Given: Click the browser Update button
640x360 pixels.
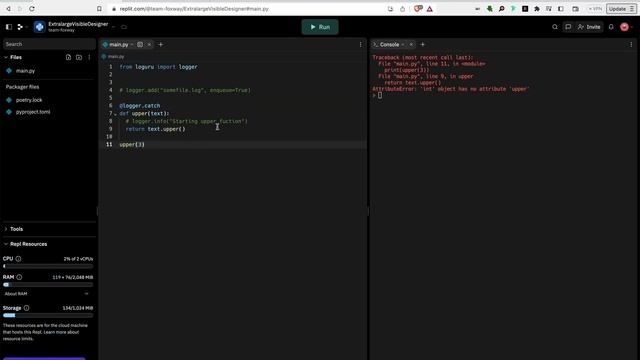Looking at the screenshot, I should pos(621,9).
